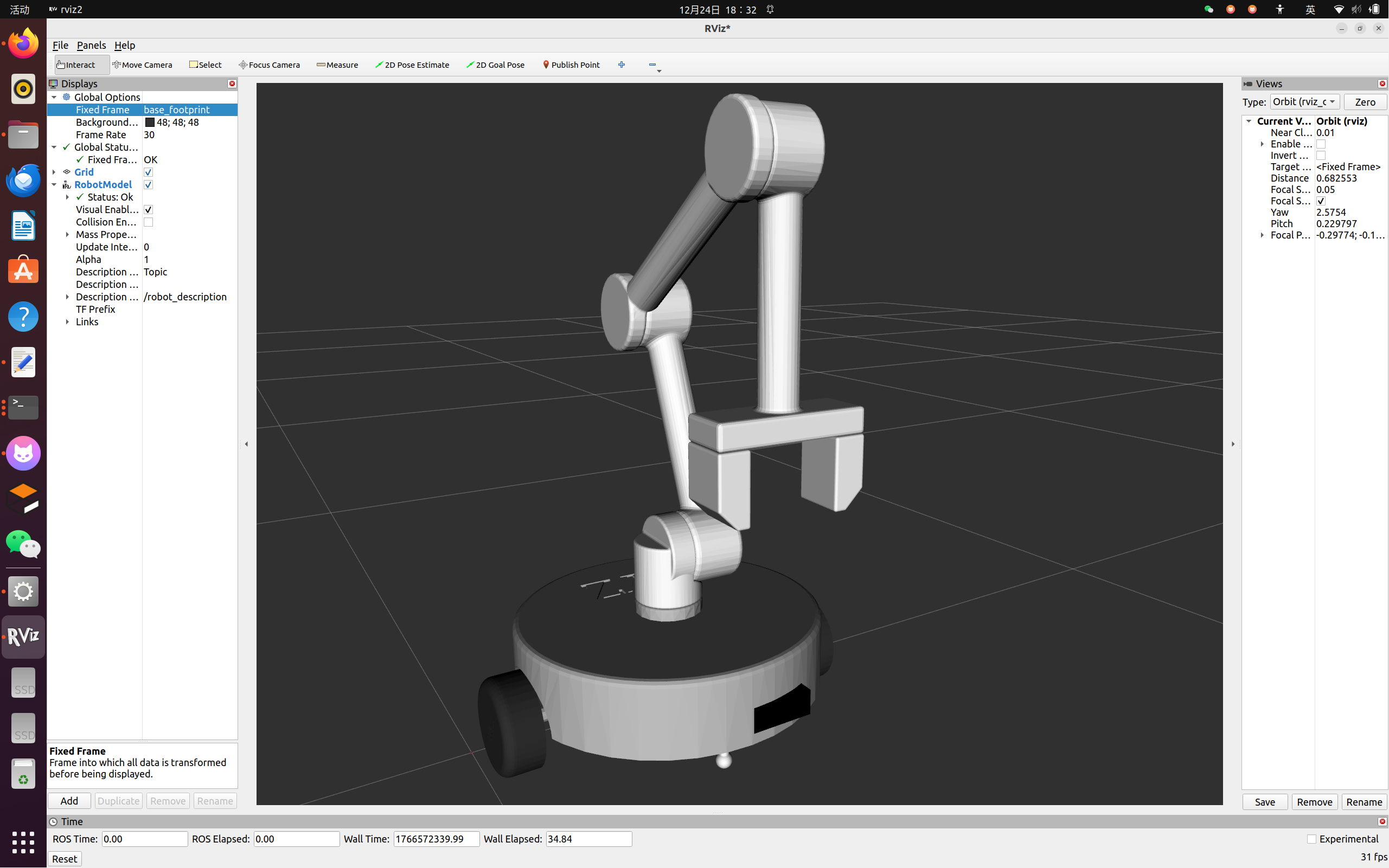1389x868 pixels.
Task: Open the Panels menu
Action: pyautogui.click(x=91, y=46)
